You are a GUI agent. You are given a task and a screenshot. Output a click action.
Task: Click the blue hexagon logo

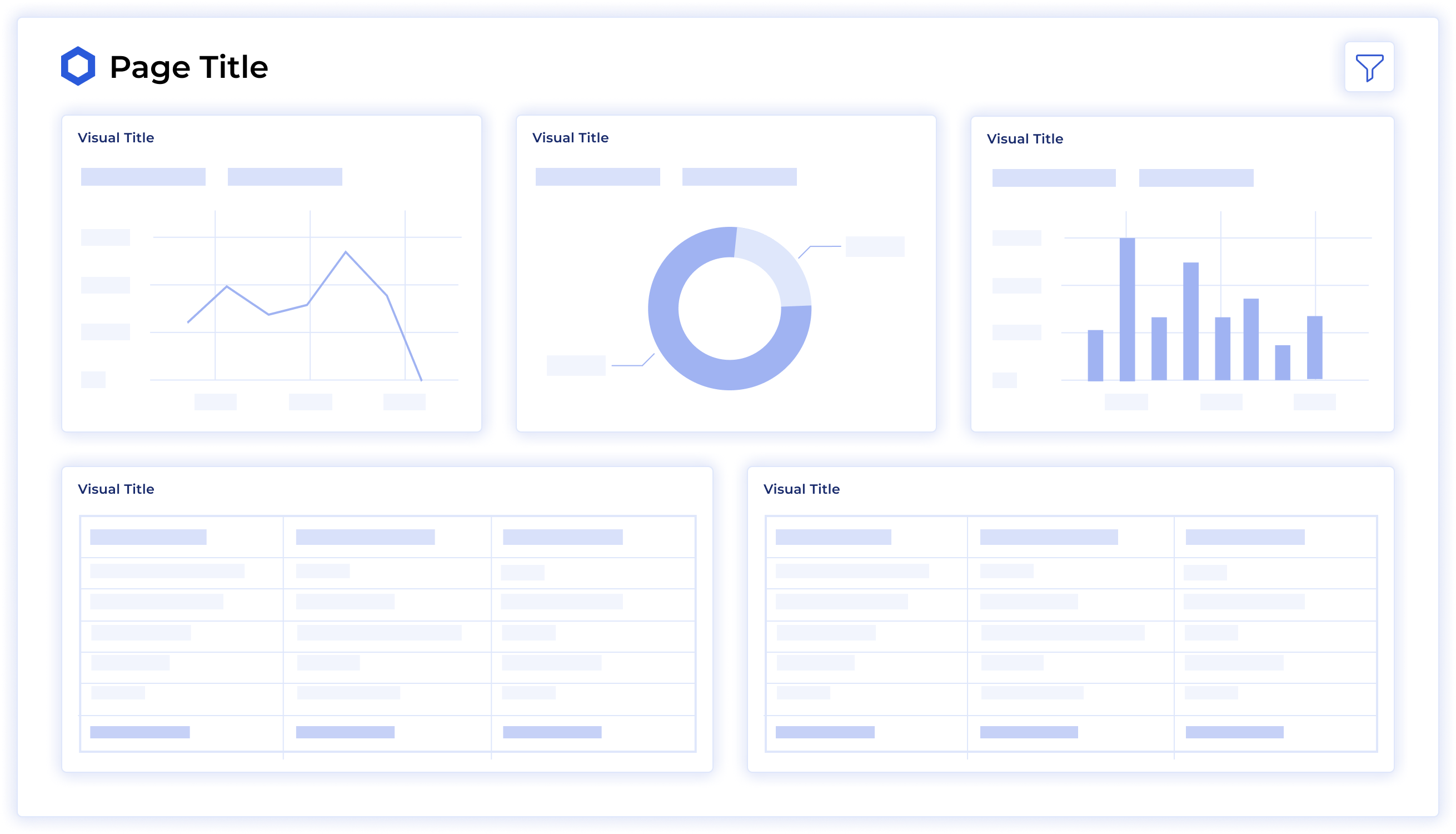78,66
